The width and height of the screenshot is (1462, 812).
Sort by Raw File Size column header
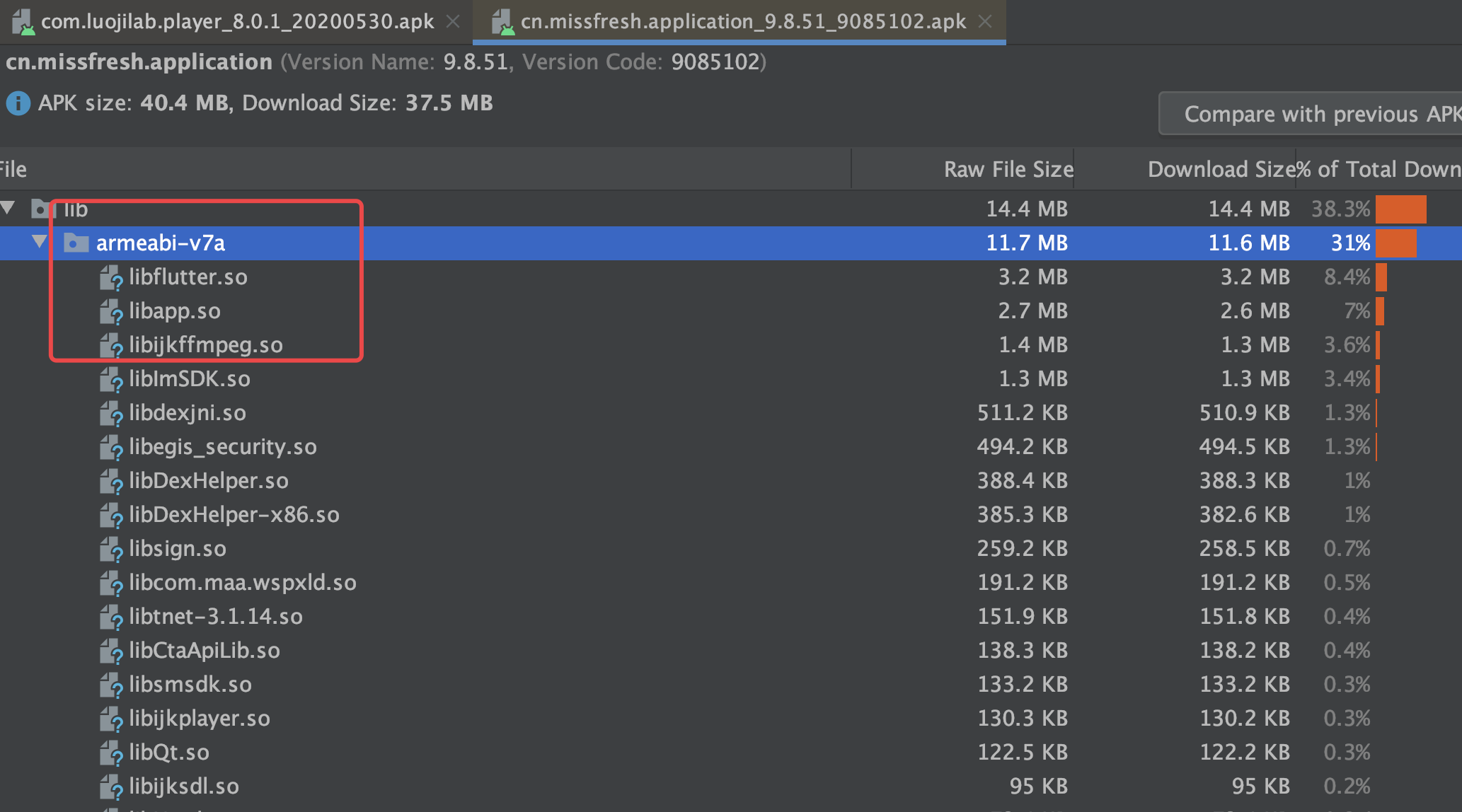(963, 169)
